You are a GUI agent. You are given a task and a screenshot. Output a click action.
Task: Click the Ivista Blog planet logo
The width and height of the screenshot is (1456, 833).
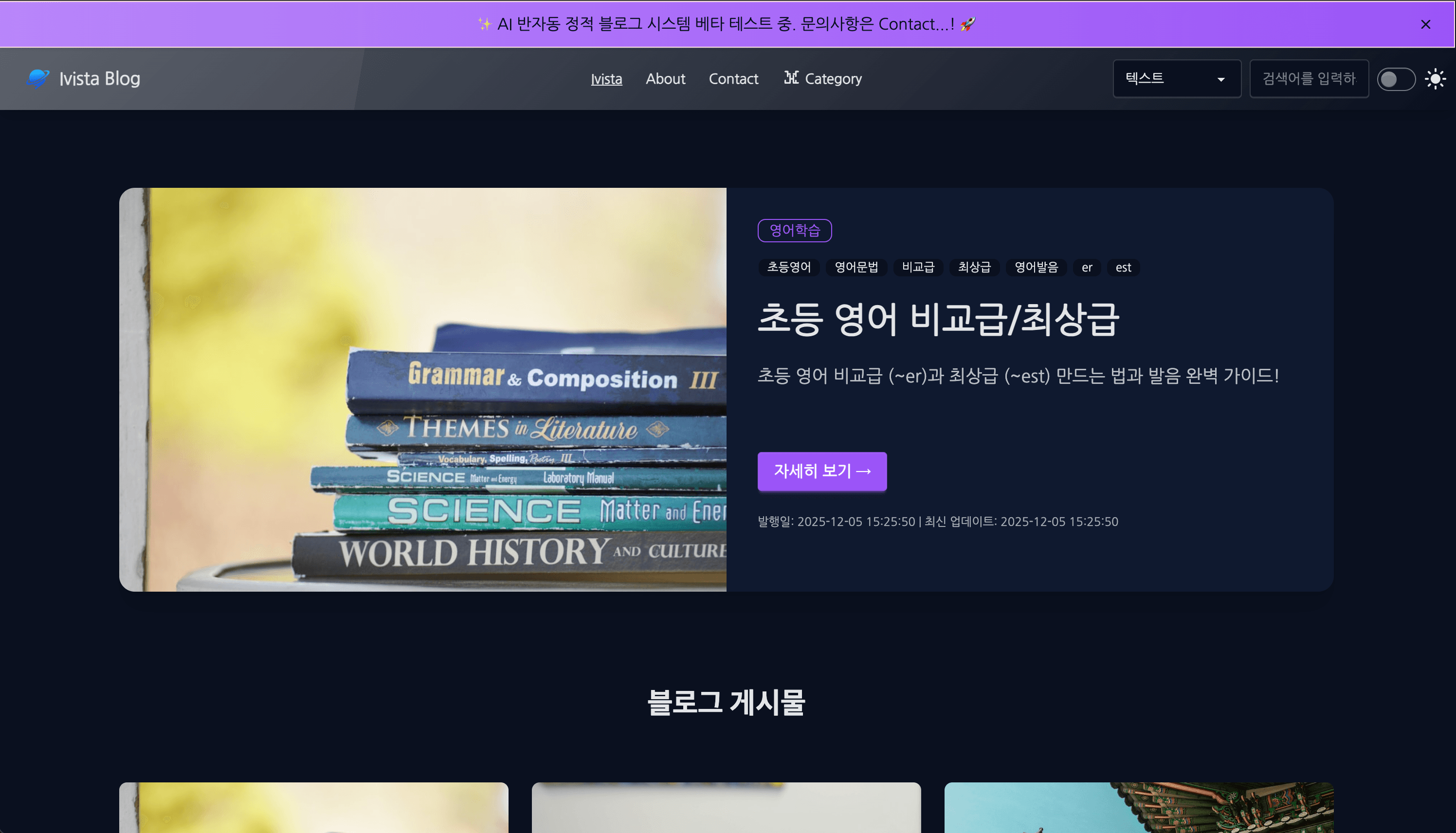38,78
